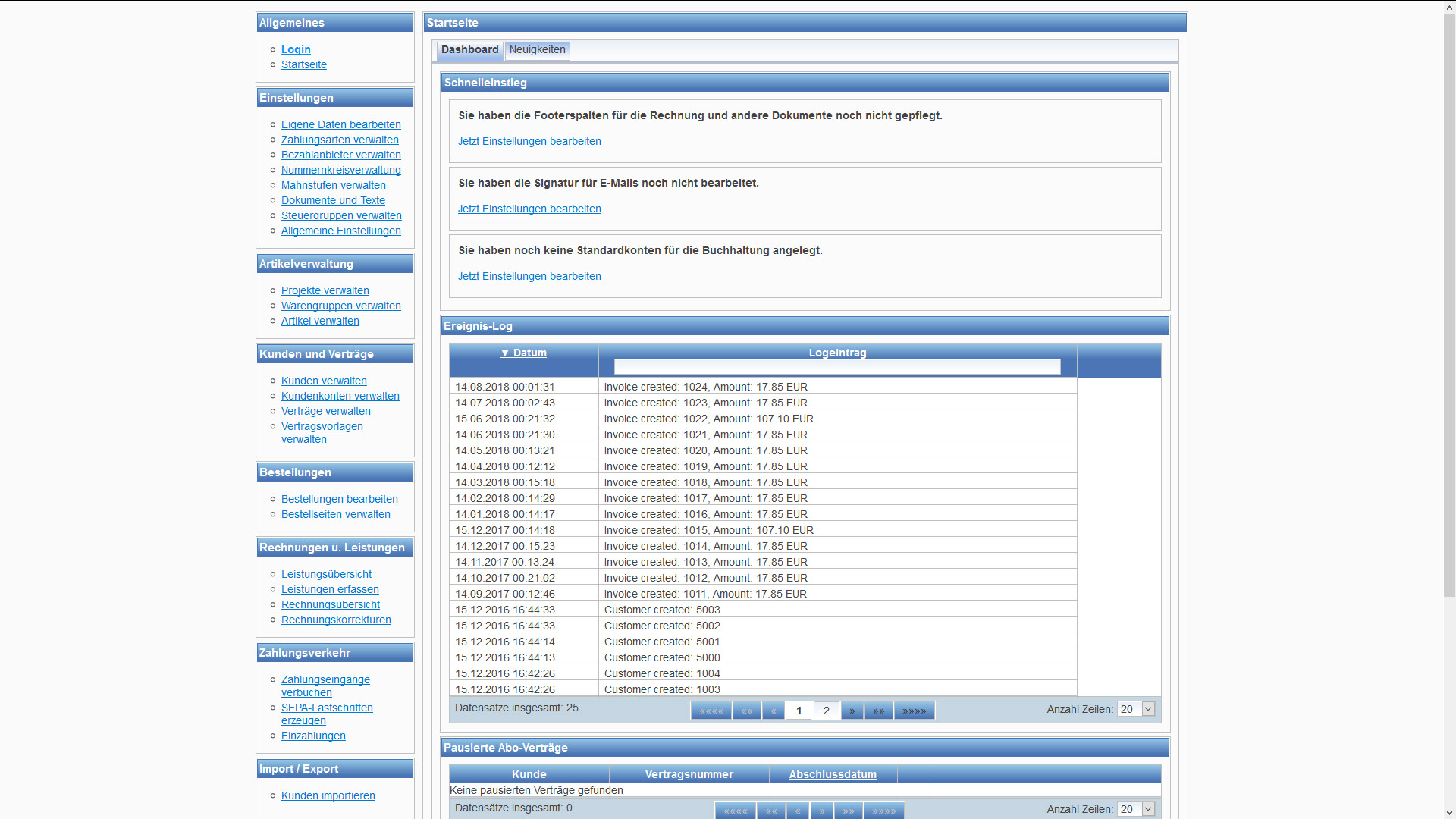Screen dimensions: 1456x819
Task: Jump to last page of Ereignis-Log
Action: [x=914, y=711]
